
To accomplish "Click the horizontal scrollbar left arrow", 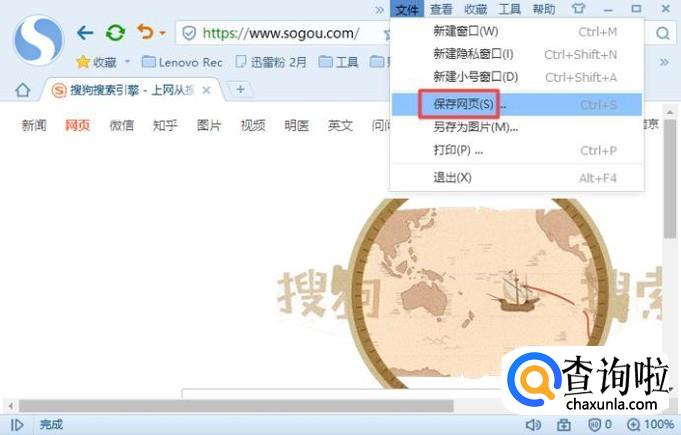I will click(x=10, y=406).
